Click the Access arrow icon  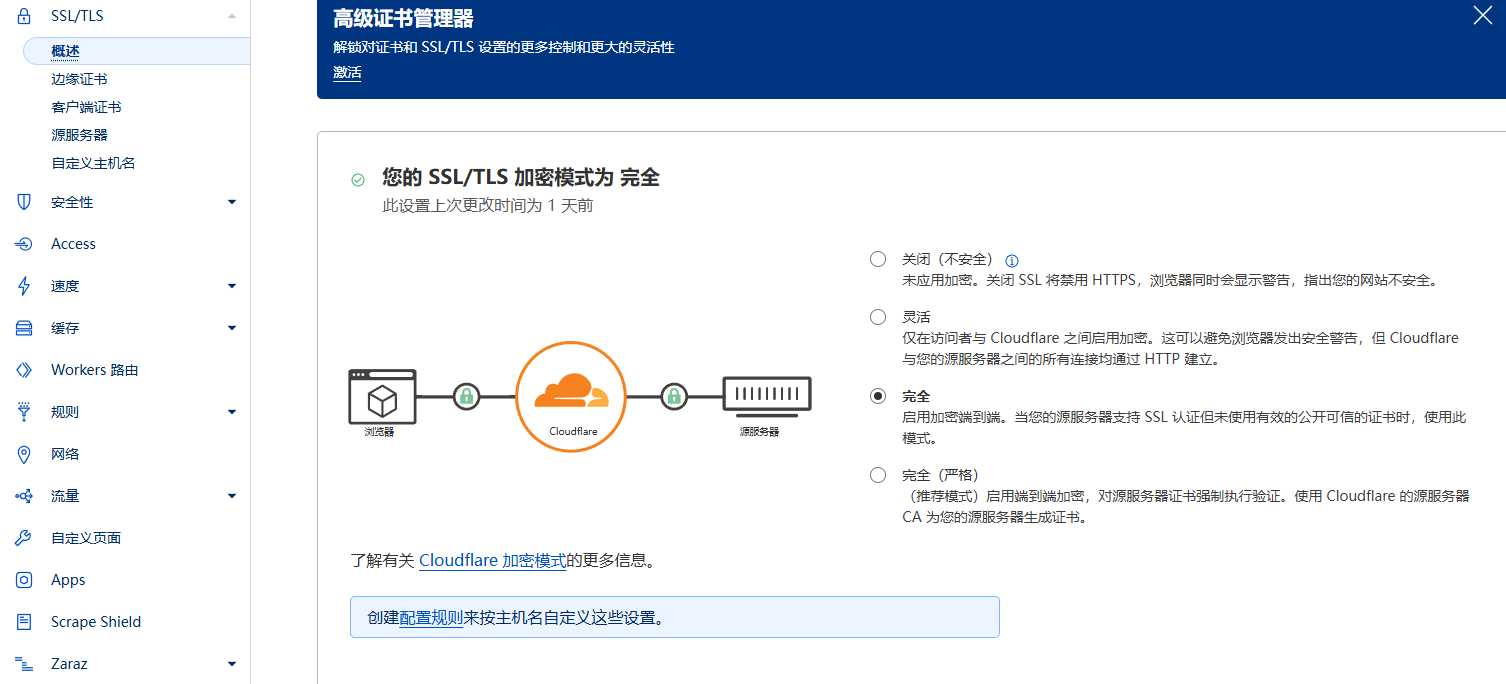(x=24, y=244)
